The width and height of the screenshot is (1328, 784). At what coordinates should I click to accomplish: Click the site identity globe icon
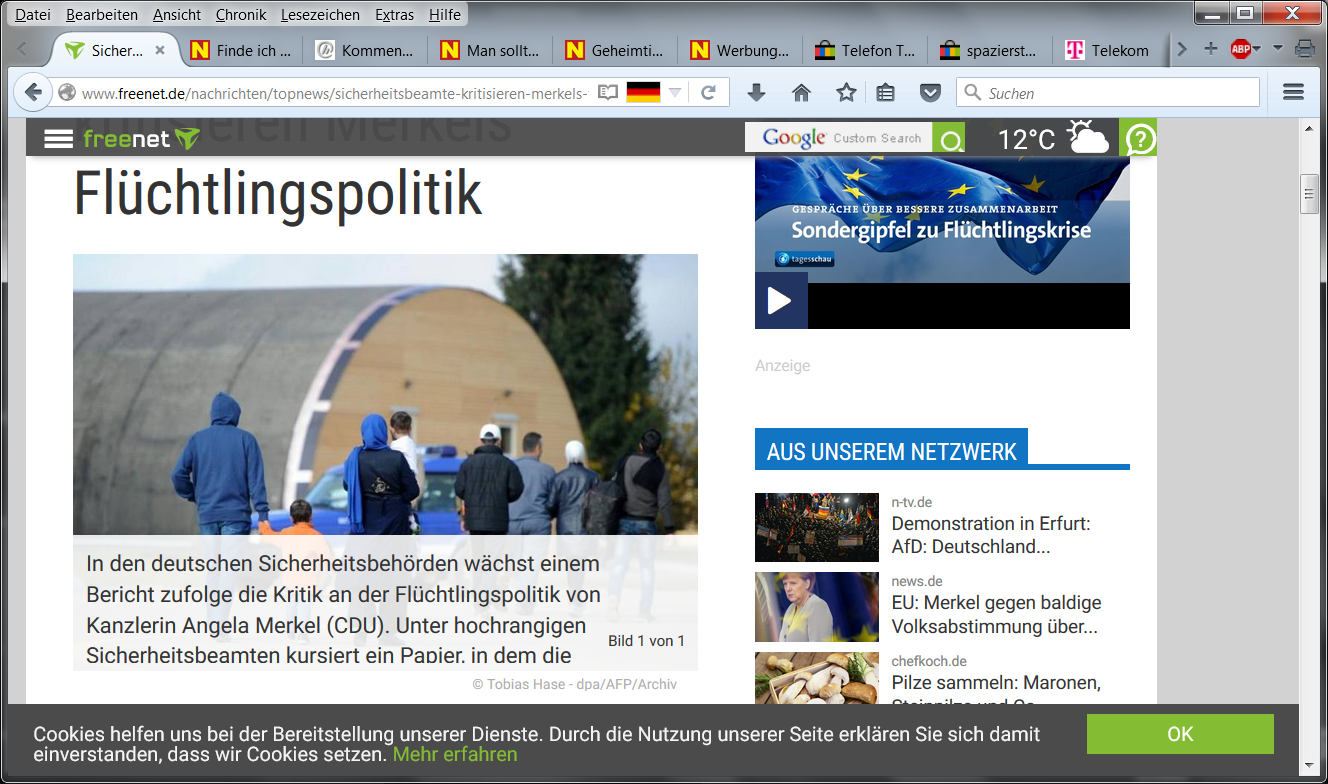point(67,93)
